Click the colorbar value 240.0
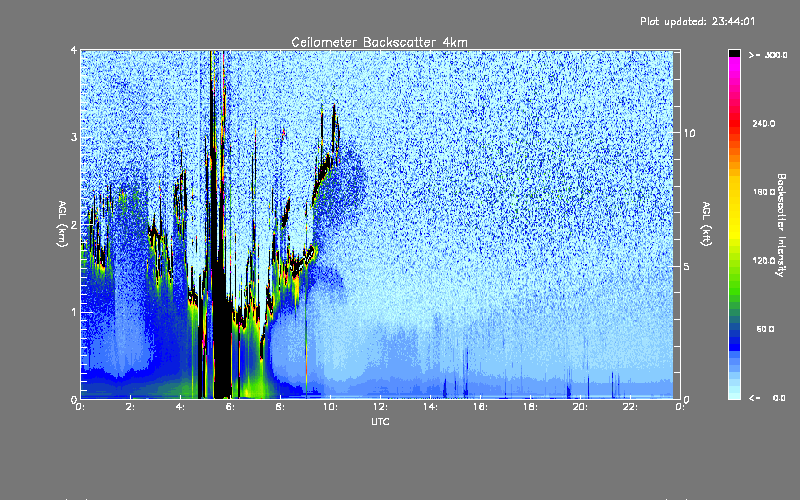Image resolution: width=800 pixels, height=500 pixels. click(x=764, y=124)
